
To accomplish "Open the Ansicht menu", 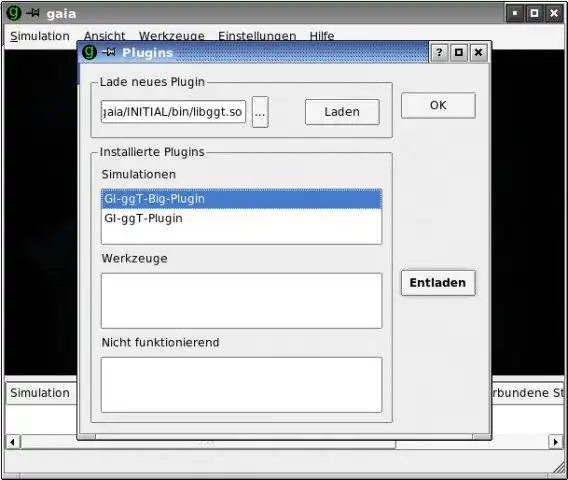I will tap(104, 36).
